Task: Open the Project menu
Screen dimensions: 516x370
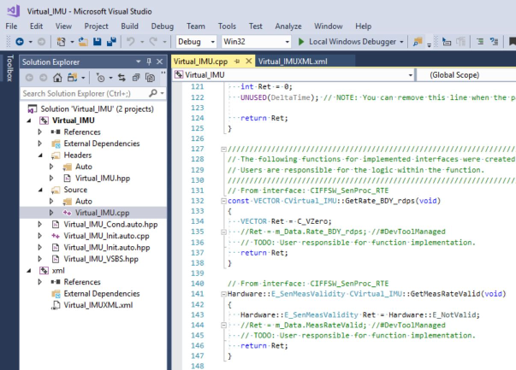Action: click(96, 26)
